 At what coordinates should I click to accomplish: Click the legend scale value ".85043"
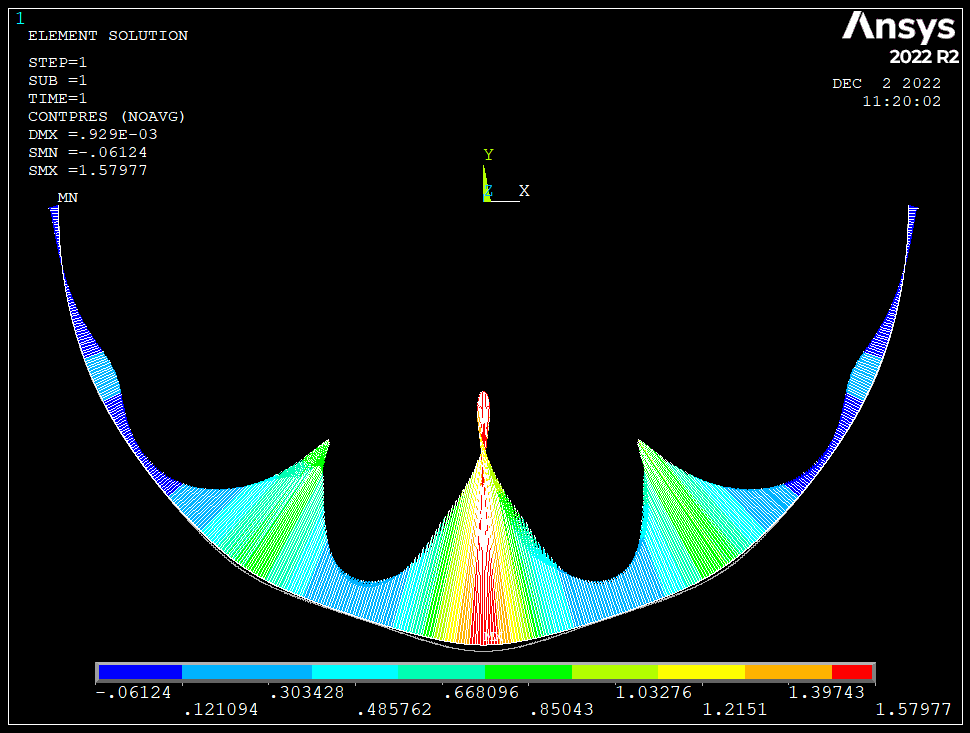(562, 709)
